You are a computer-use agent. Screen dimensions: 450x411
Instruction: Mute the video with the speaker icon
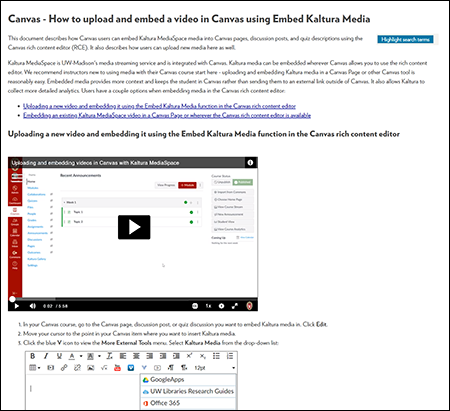[x=32, y=306]
